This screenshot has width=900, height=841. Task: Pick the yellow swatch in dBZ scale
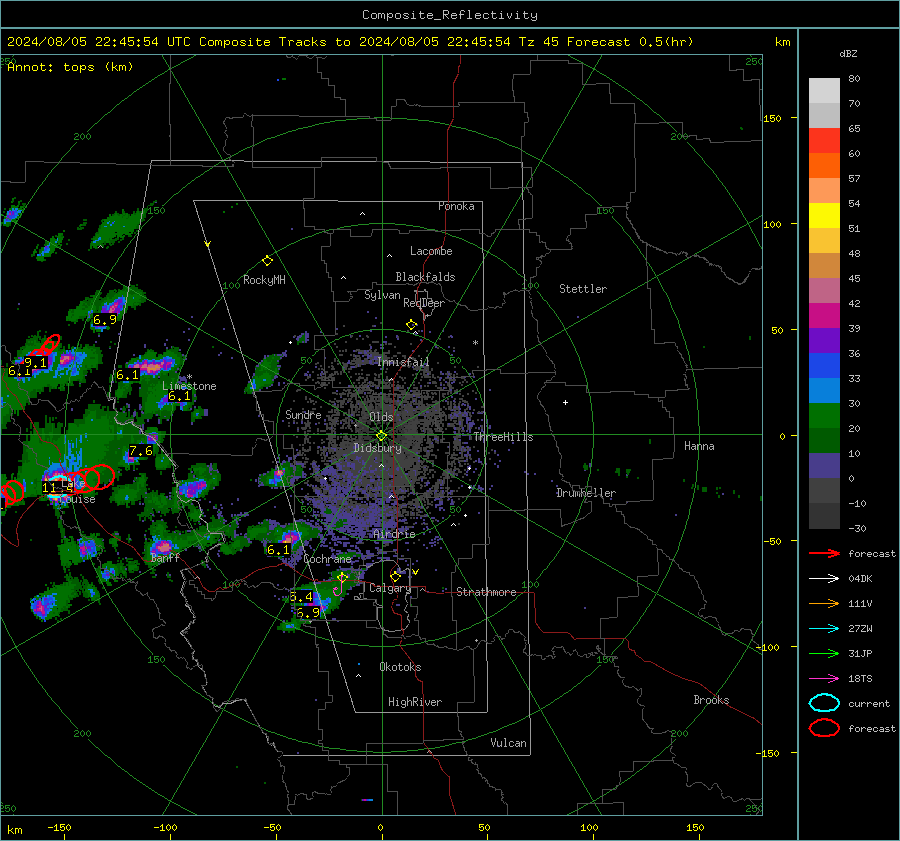click(x=824, y=215)
